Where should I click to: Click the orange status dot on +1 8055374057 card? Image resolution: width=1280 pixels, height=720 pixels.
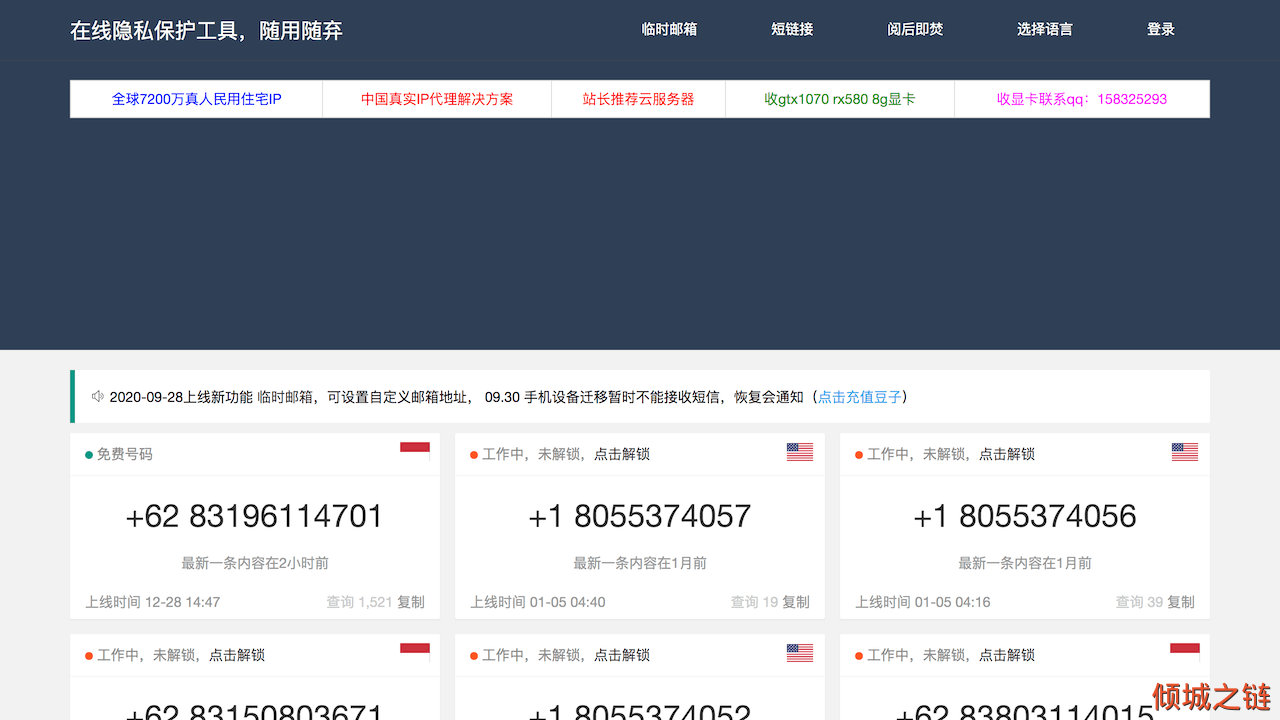point(474,455)
